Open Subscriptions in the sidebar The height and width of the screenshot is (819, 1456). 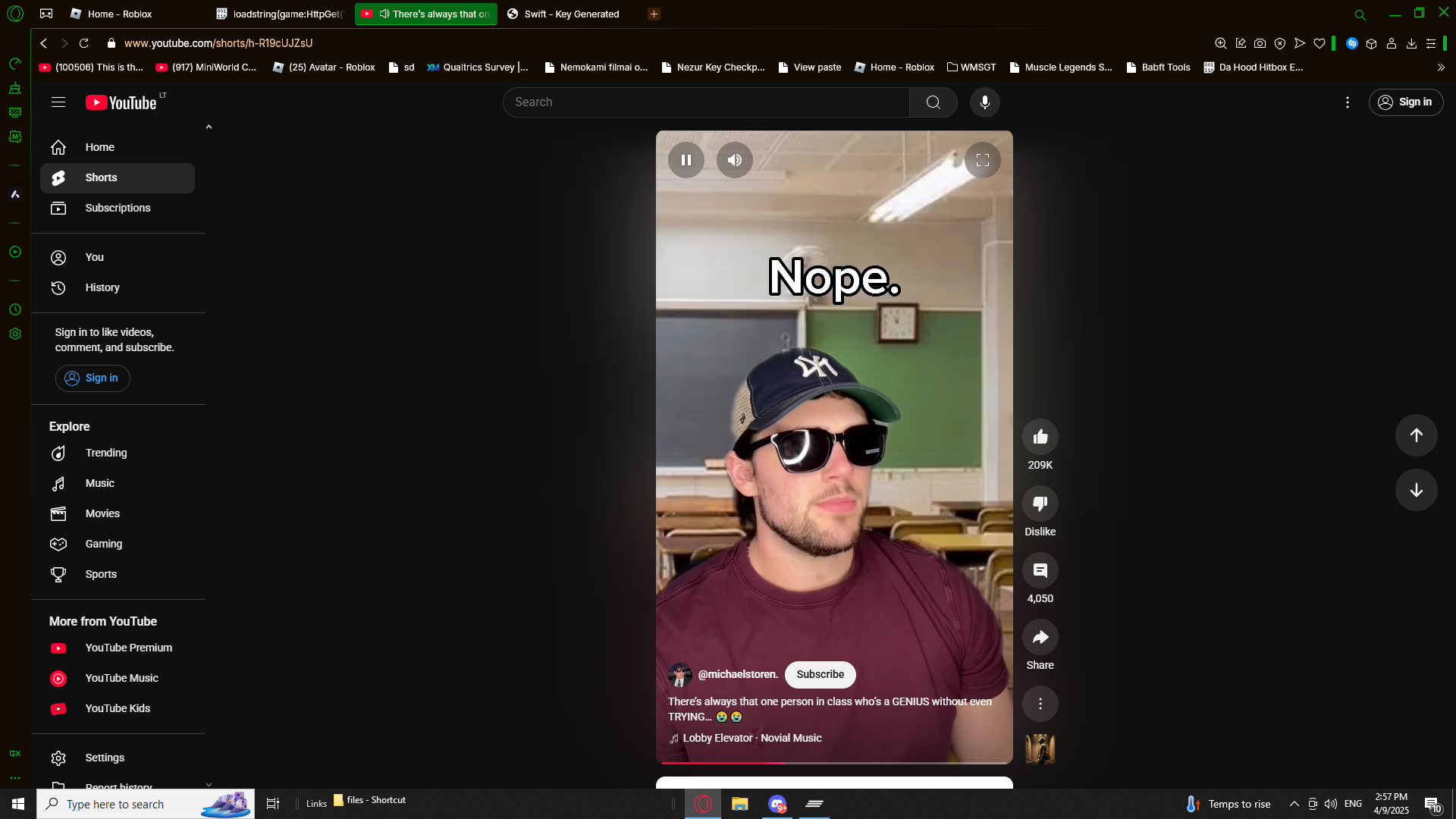(118, 208)
